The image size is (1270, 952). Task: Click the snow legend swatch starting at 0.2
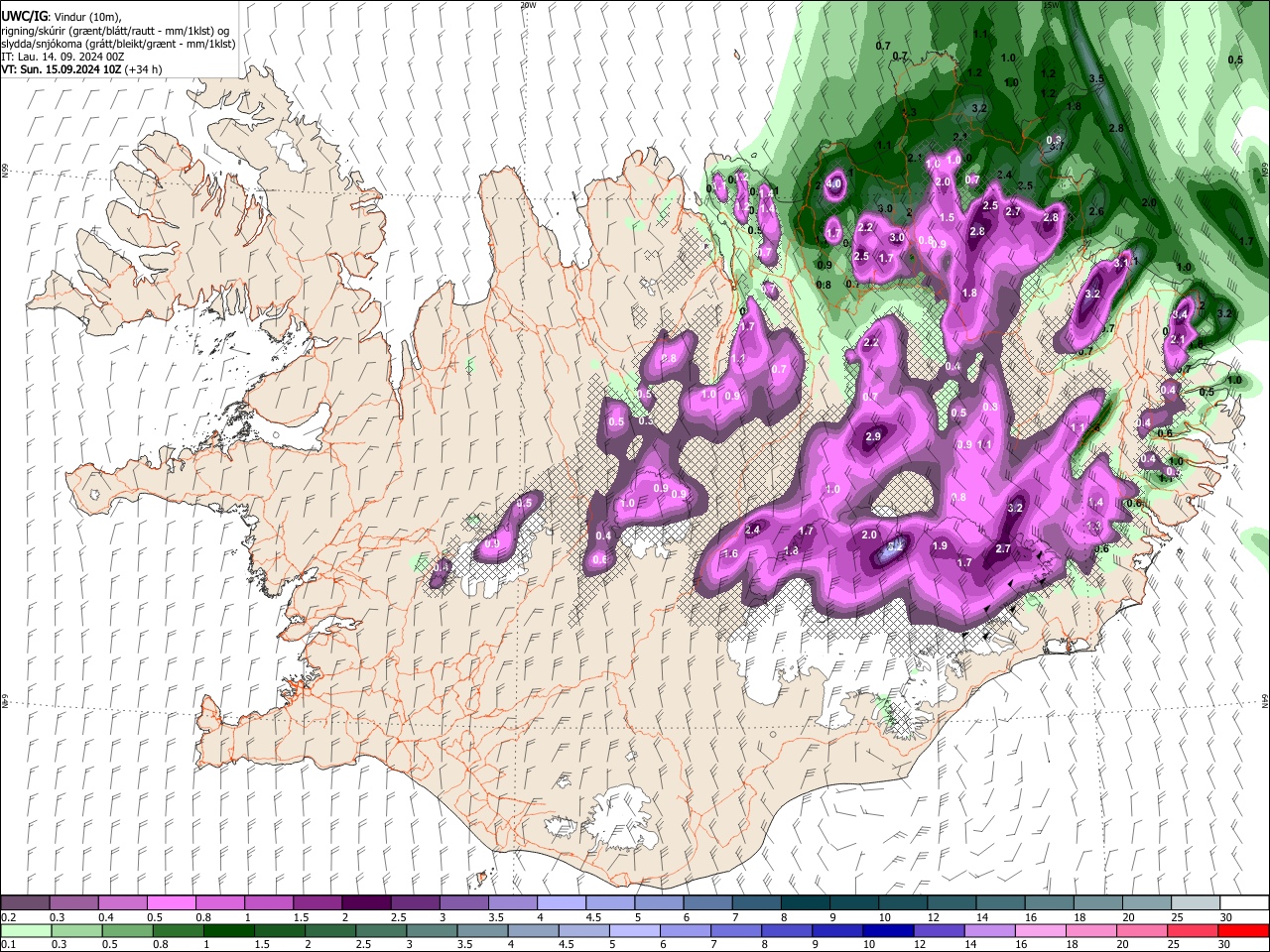pyautogui.click(x=26, y=903)
